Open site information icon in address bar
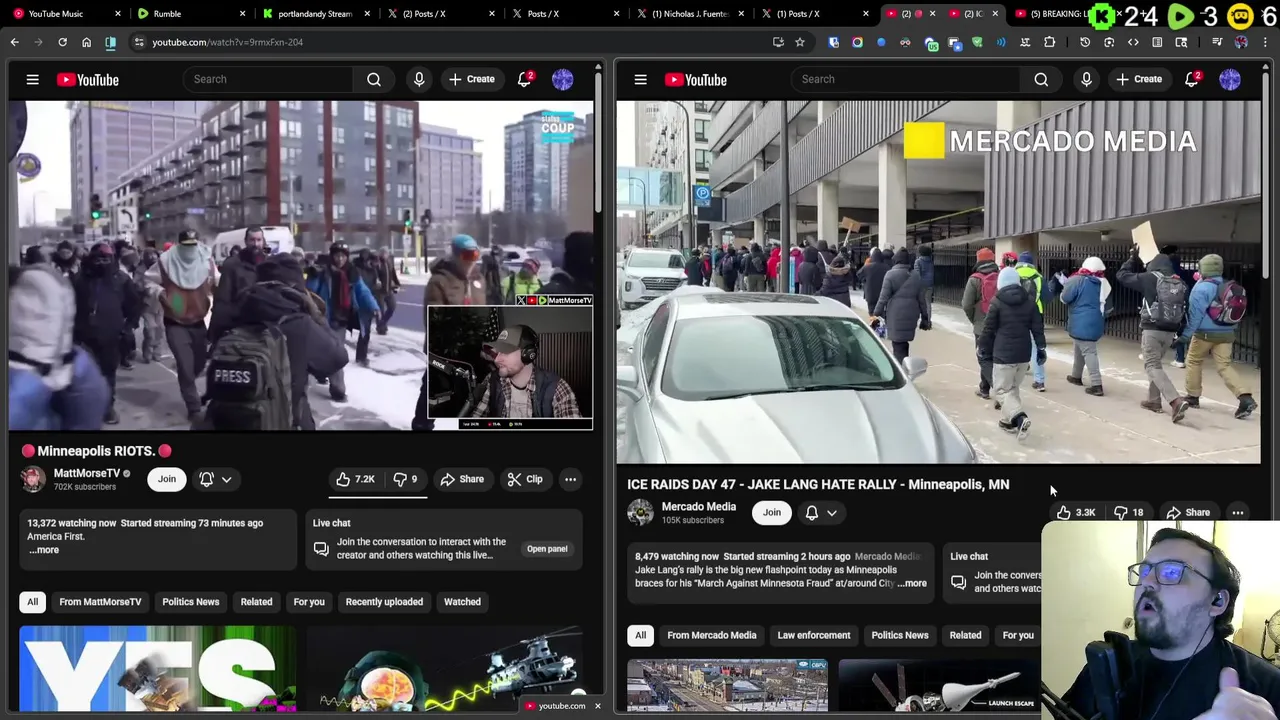Viewport: 1280px width, 720px height. tap(139, 42)
